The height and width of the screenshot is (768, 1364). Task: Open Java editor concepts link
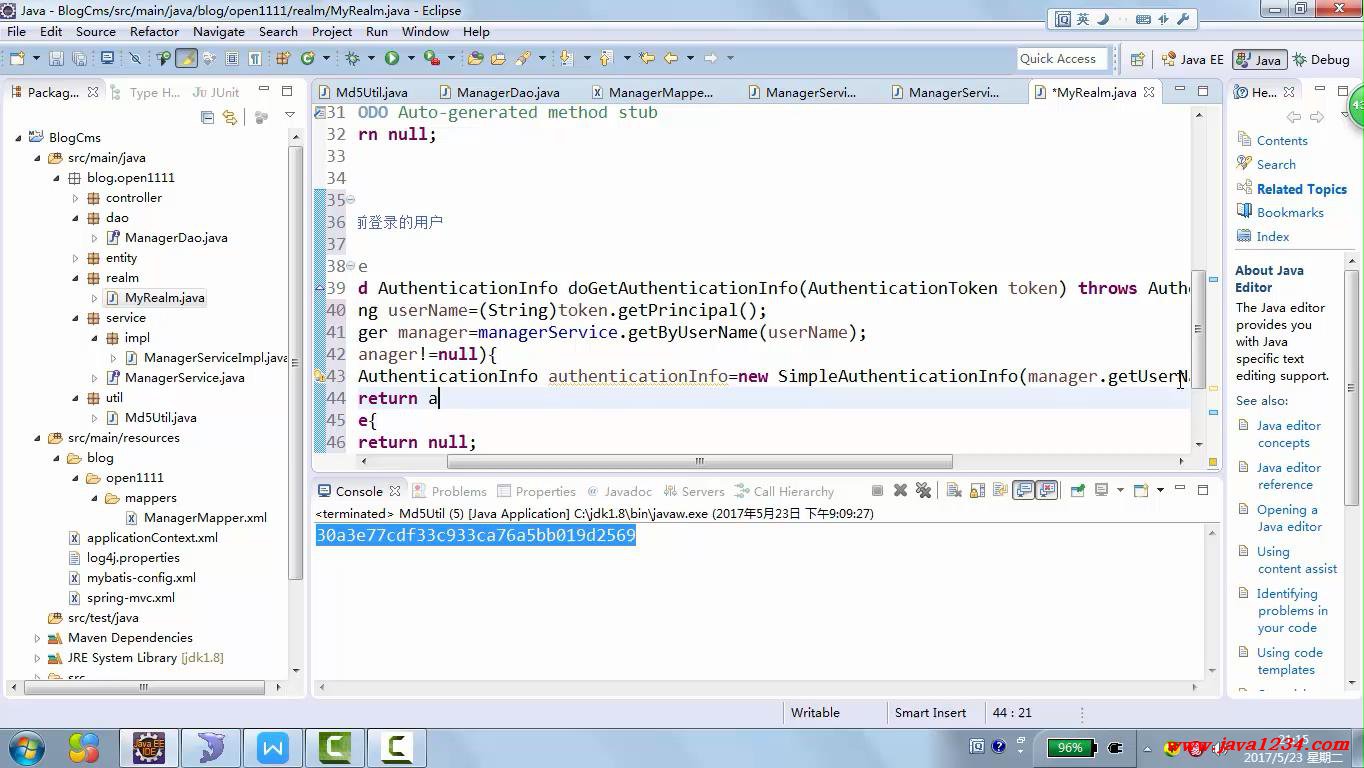[x=1288, y=434]
